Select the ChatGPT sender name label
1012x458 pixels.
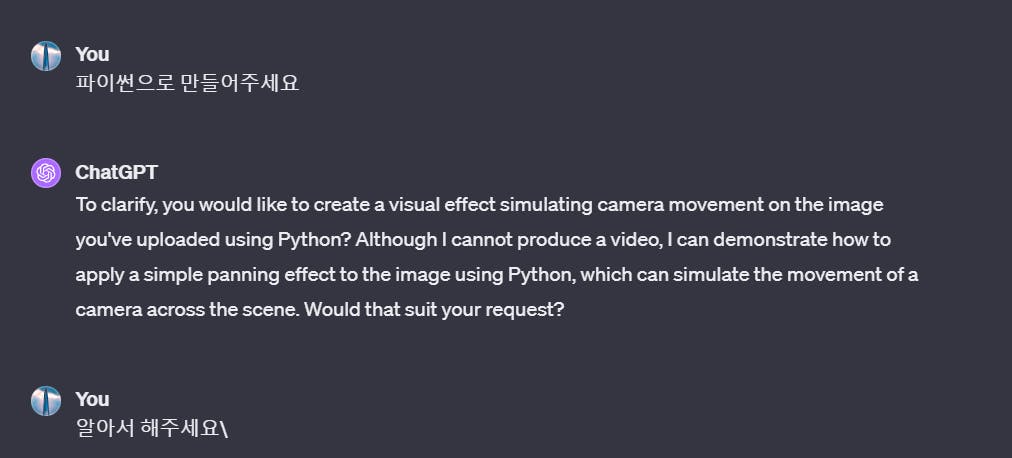[116, 172]
